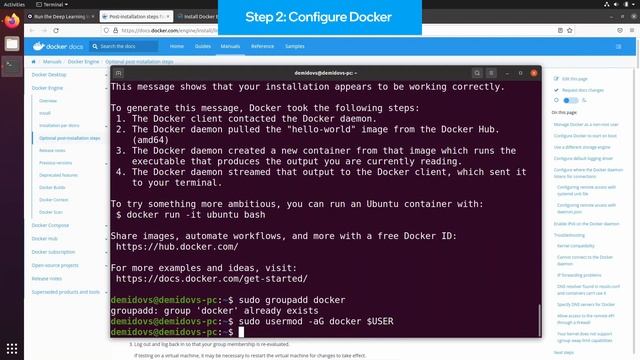The width and height of the screenshot is (640, 360).
Task: Click the home breadcrumb icon
Action: [33, 62]
